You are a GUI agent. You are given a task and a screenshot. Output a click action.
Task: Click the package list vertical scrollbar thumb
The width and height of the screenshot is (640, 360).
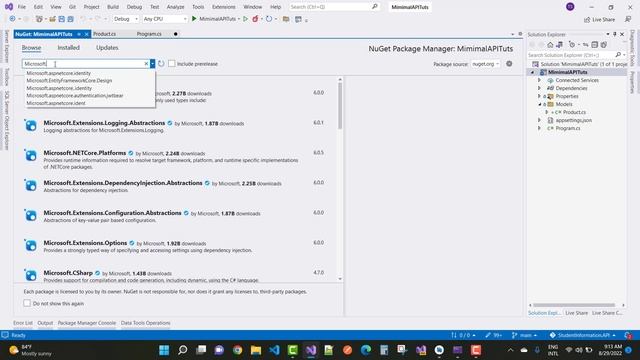340,105
